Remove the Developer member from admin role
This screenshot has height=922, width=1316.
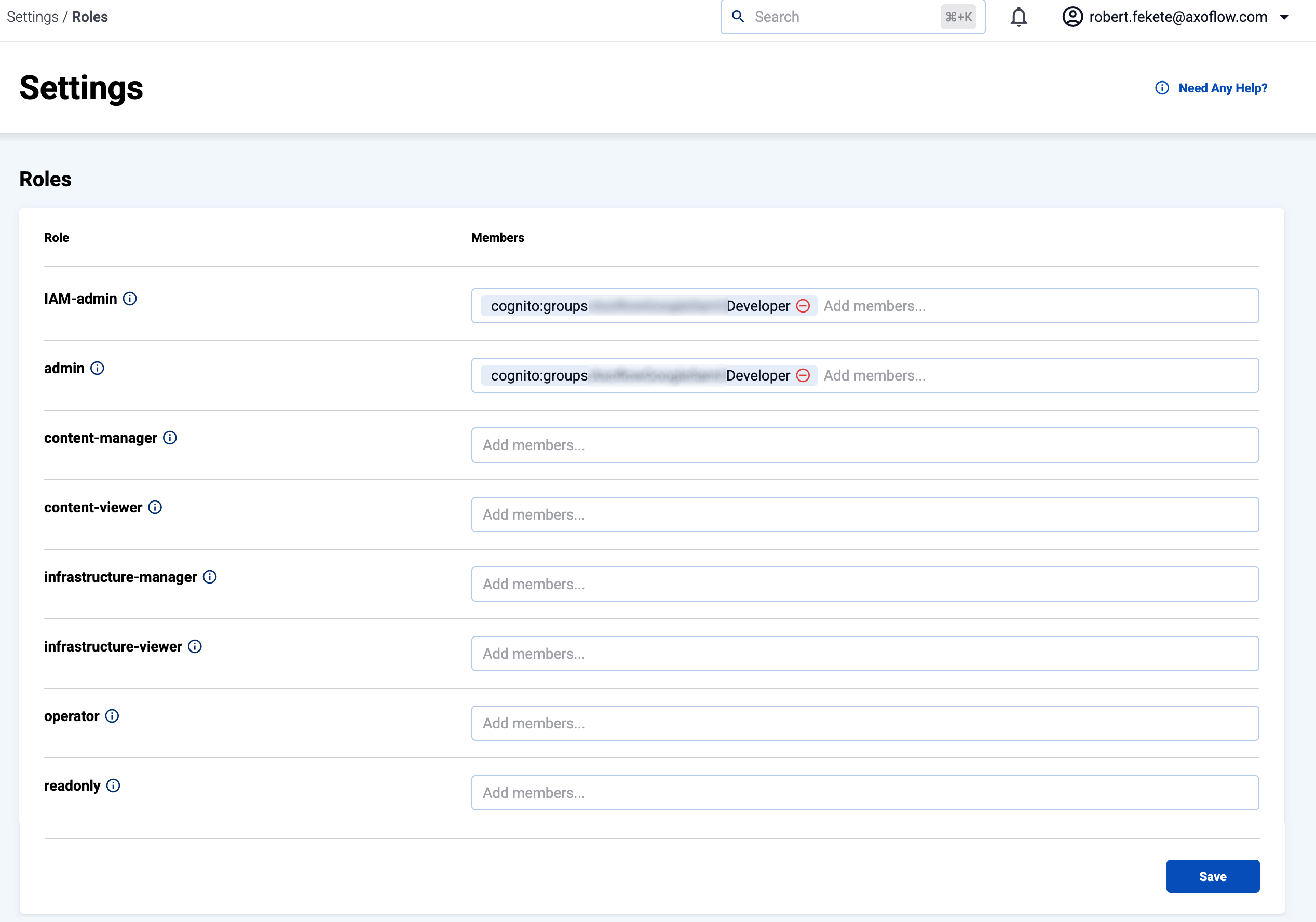(804, 375)
